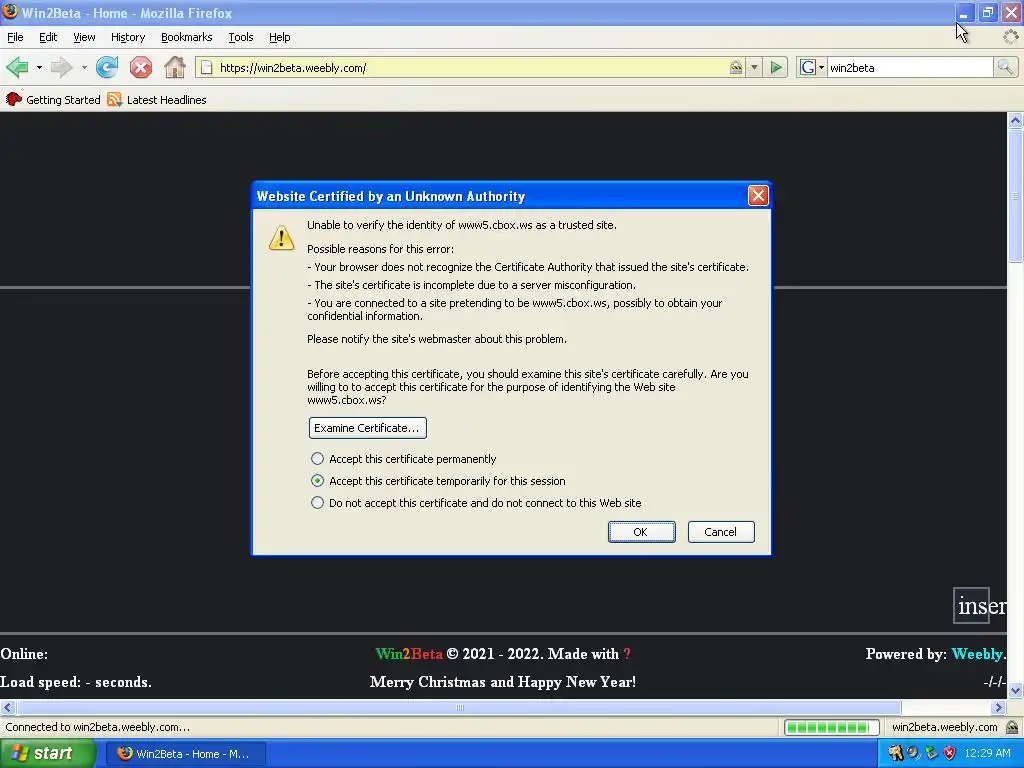Open the Bookmarks menu
The image size is (1024, 768).
click(187, 37)
